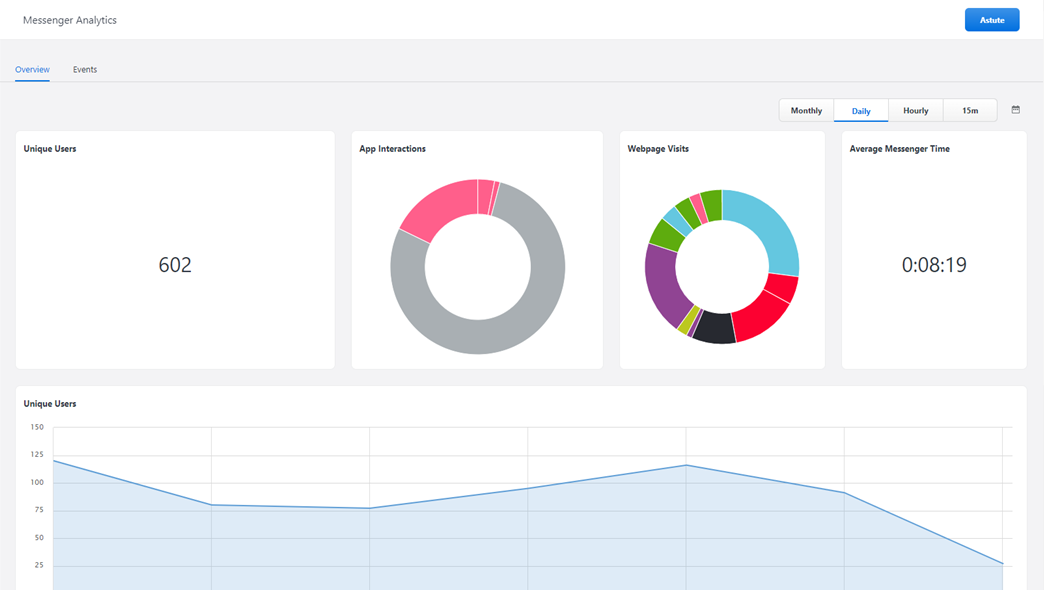1044x590 pixels.
Task: Click the first data point of line chart
Action: (x=54, y=461)
